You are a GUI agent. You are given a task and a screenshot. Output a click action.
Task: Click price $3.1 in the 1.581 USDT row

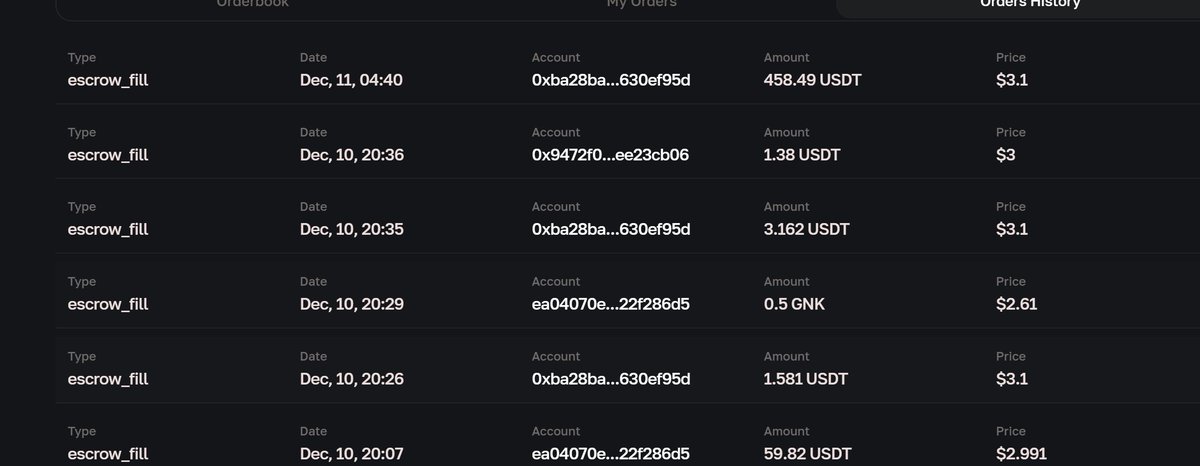click(1012, 379)
